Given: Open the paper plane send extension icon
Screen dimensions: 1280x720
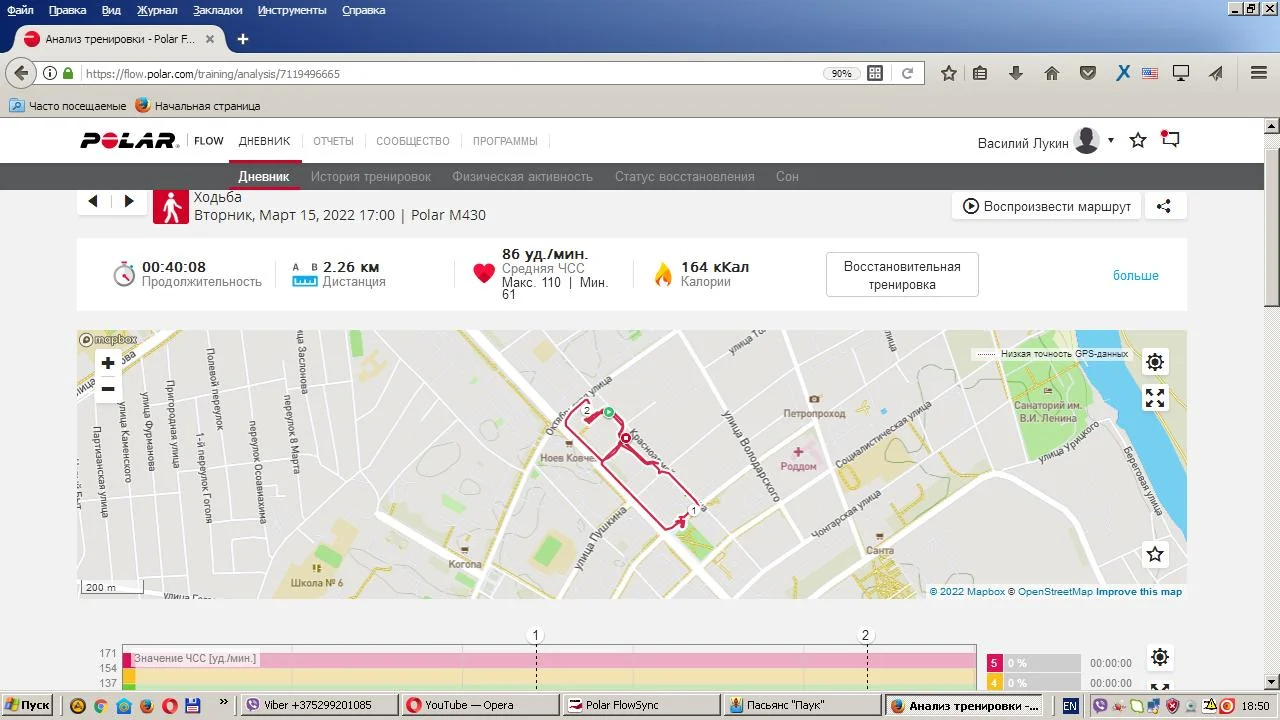Looking at the screenshot, I should (x=1216, y=73).
